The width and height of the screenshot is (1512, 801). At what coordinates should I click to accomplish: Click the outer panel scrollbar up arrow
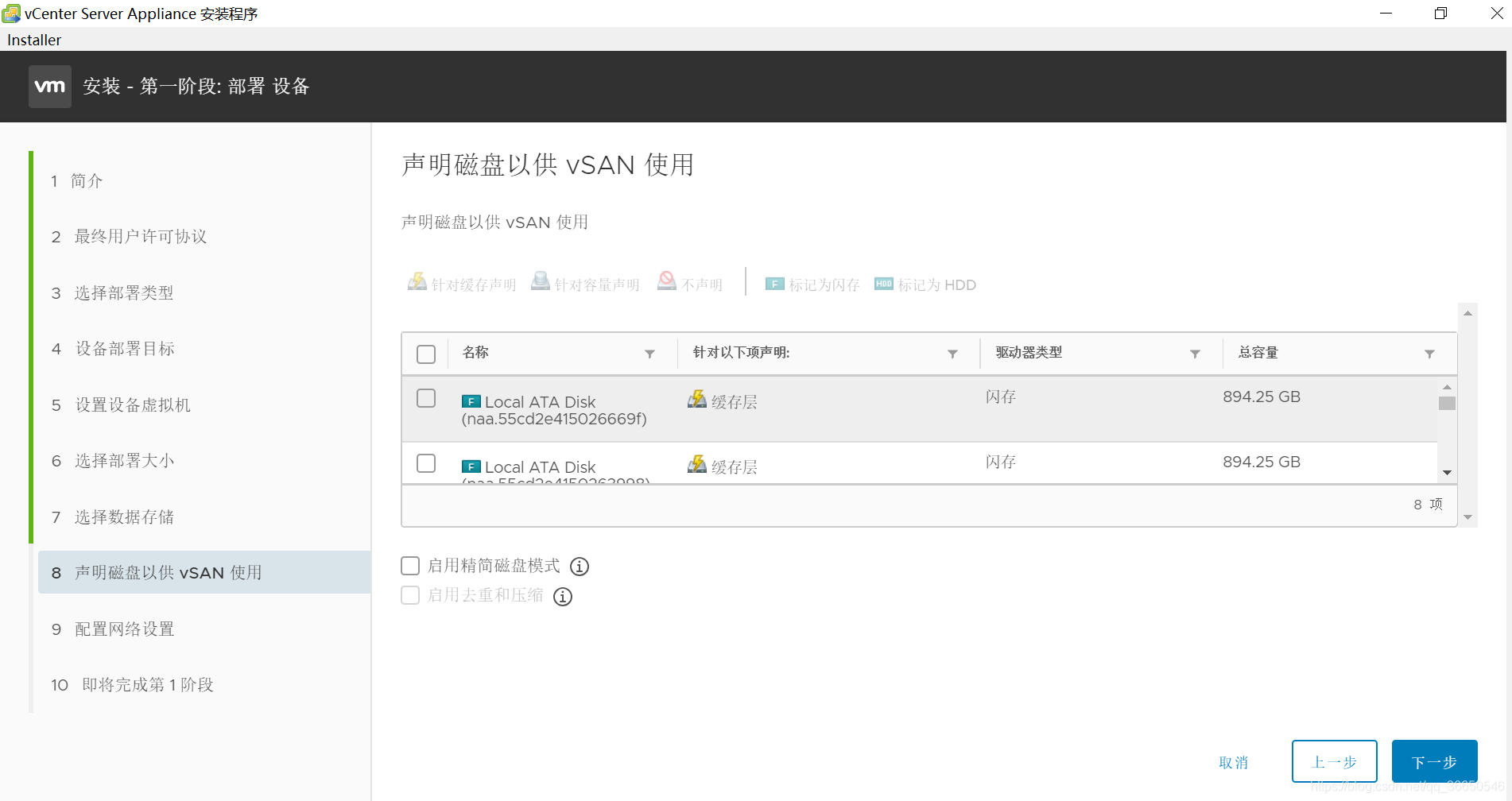(x=1467, y=313)
